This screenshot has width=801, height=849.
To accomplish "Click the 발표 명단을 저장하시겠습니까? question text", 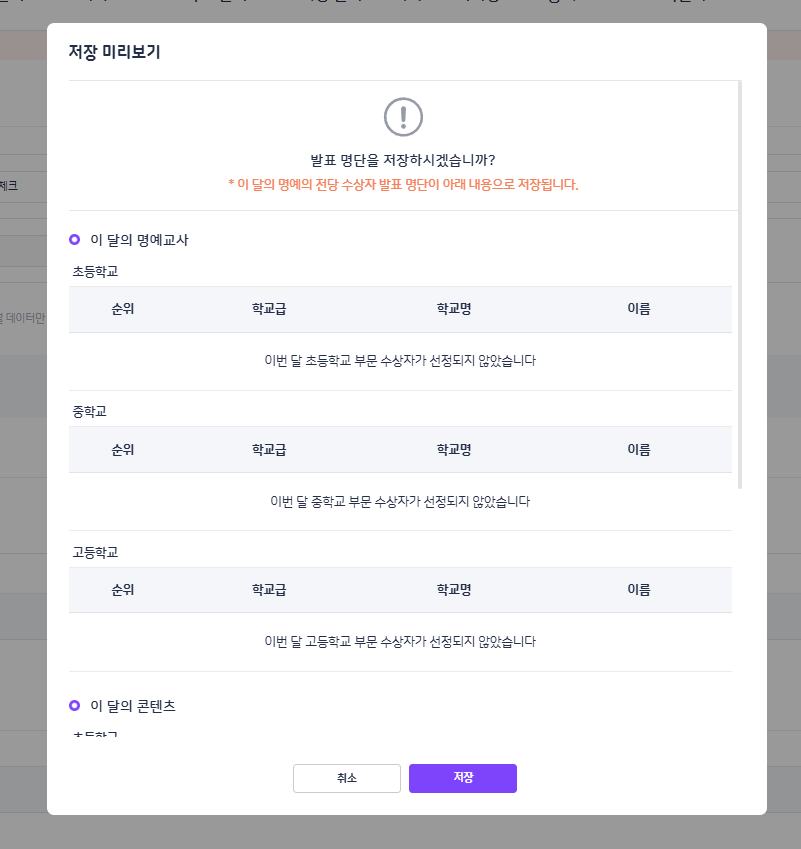I will (403, 160).
